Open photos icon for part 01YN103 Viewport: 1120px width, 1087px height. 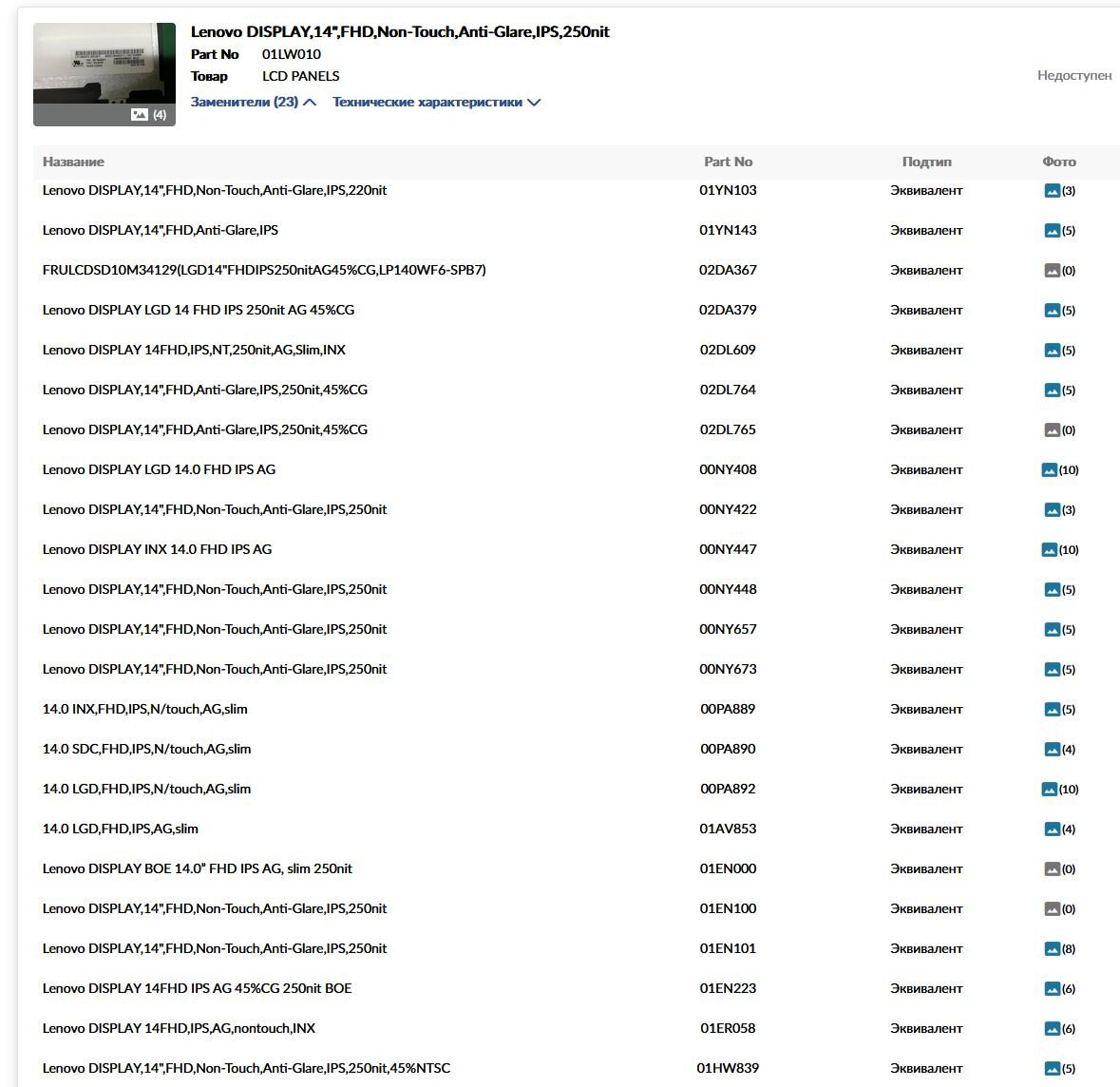coord(1052,191)
